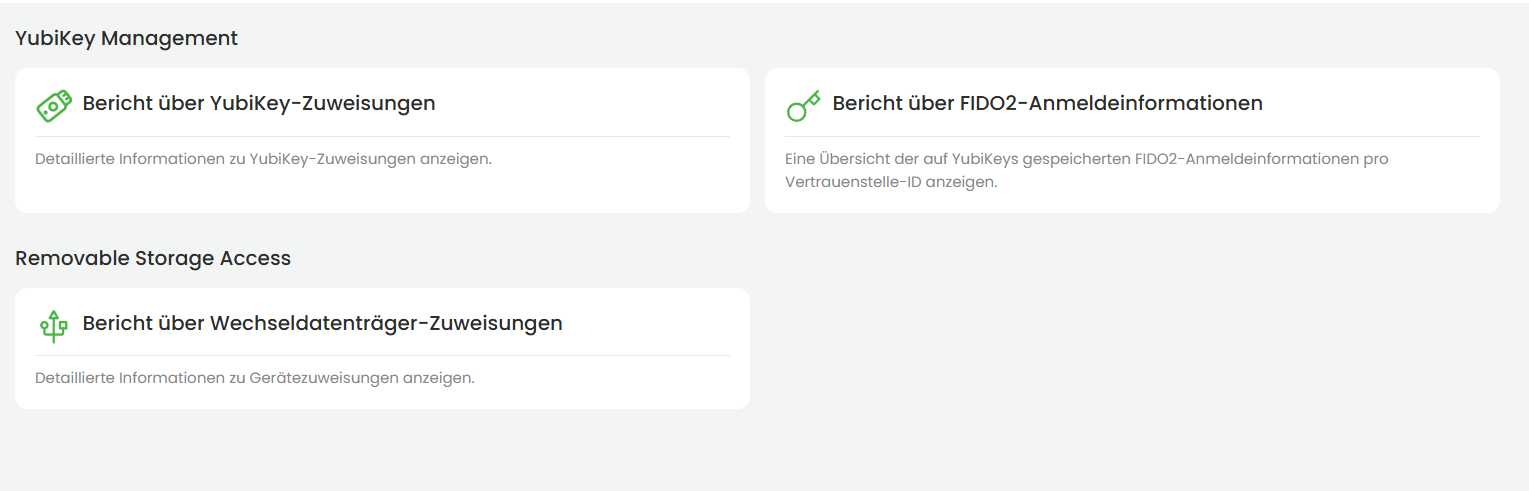This screenshot has width=1529, height=491.
Task: Click empty area of YubiKey-Zuweisungen card
Action: (x=600, y=190)
